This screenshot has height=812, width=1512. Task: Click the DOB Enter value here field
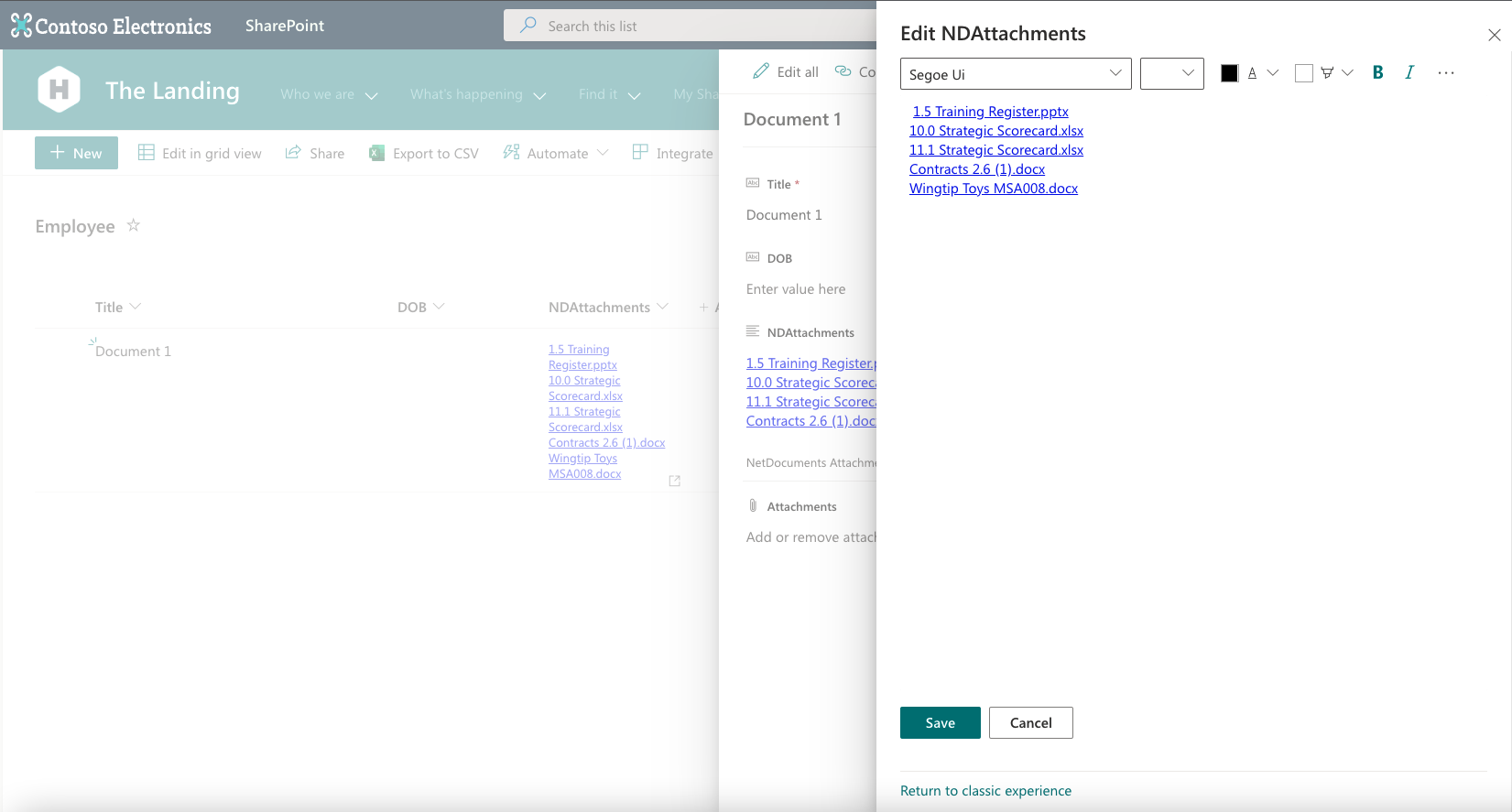[x=796, y=289]
